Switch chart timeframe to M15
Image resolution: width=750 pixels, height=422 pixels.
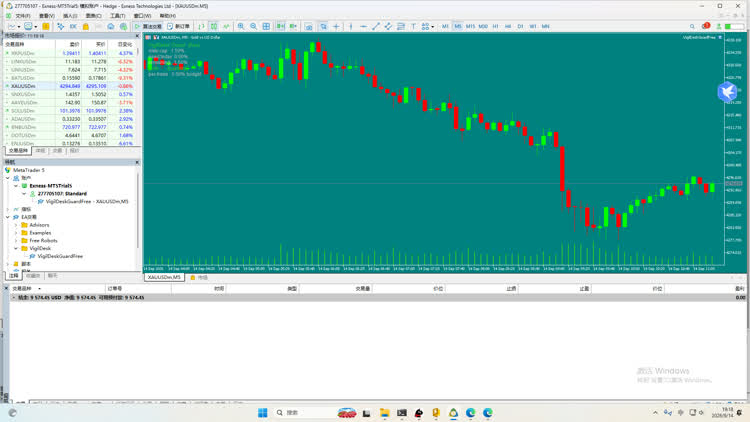(470, 26)
